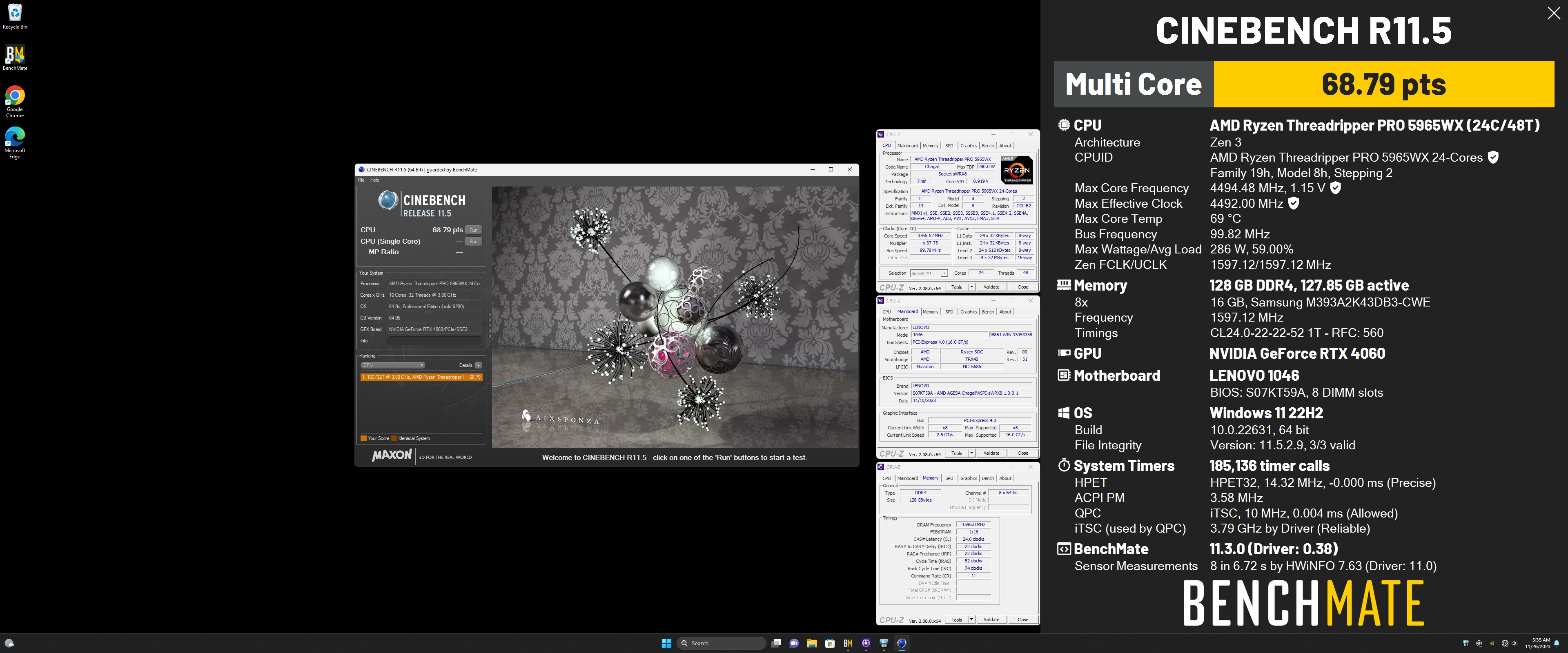Click 'NVIDIA GeForce RTX 4060/PCIe/SSE2' GFX Board value
Screen dimensions: 1568x653
pos(434,329)
